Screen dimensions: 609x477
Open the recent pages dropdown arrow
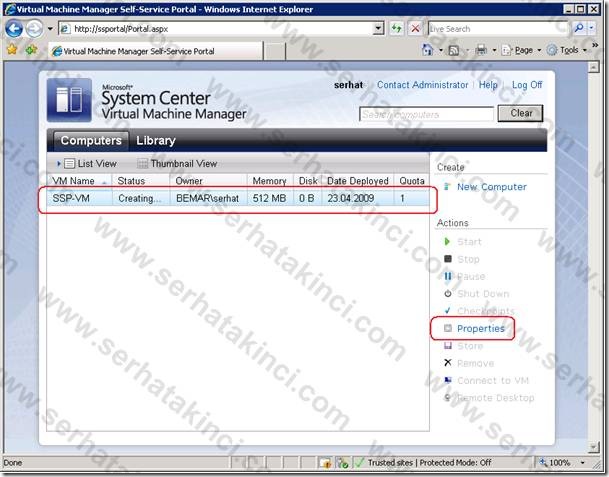pyautogui.click(x=50, y=29)
